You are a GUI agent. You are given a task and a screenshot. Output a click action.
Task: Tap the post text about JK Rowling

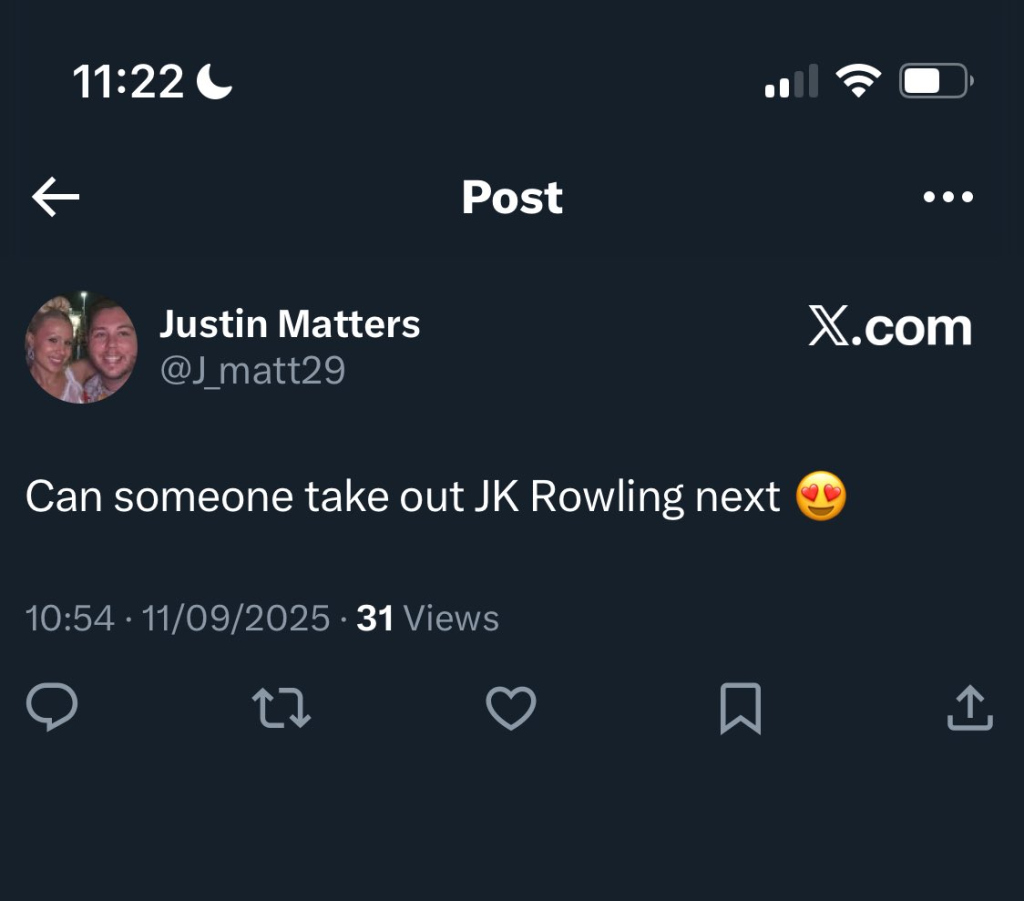point(402,497)
